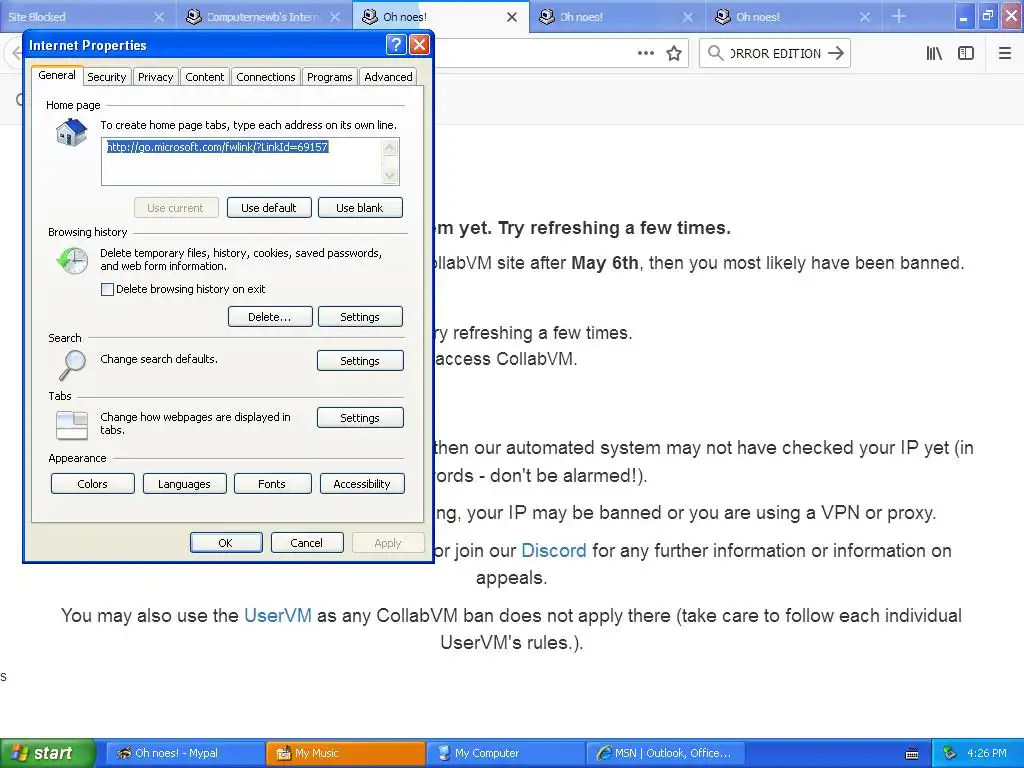Click the on-screen keyboard tray icon
Screen dimensions: 1024x768
click(912, 754)
